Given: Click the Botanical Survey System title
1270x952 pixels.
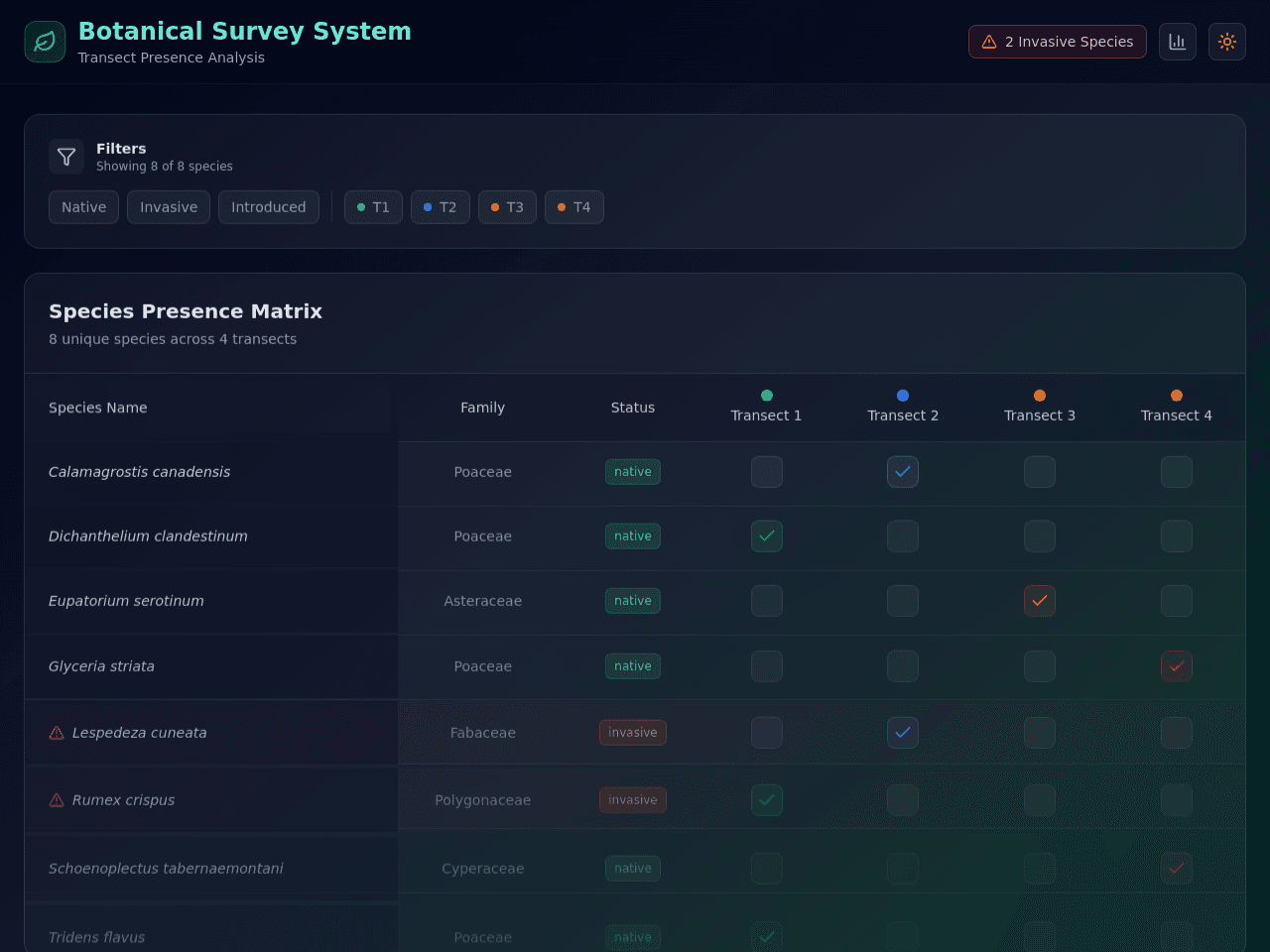Looking at the screenshot, I should pos(245,32).
